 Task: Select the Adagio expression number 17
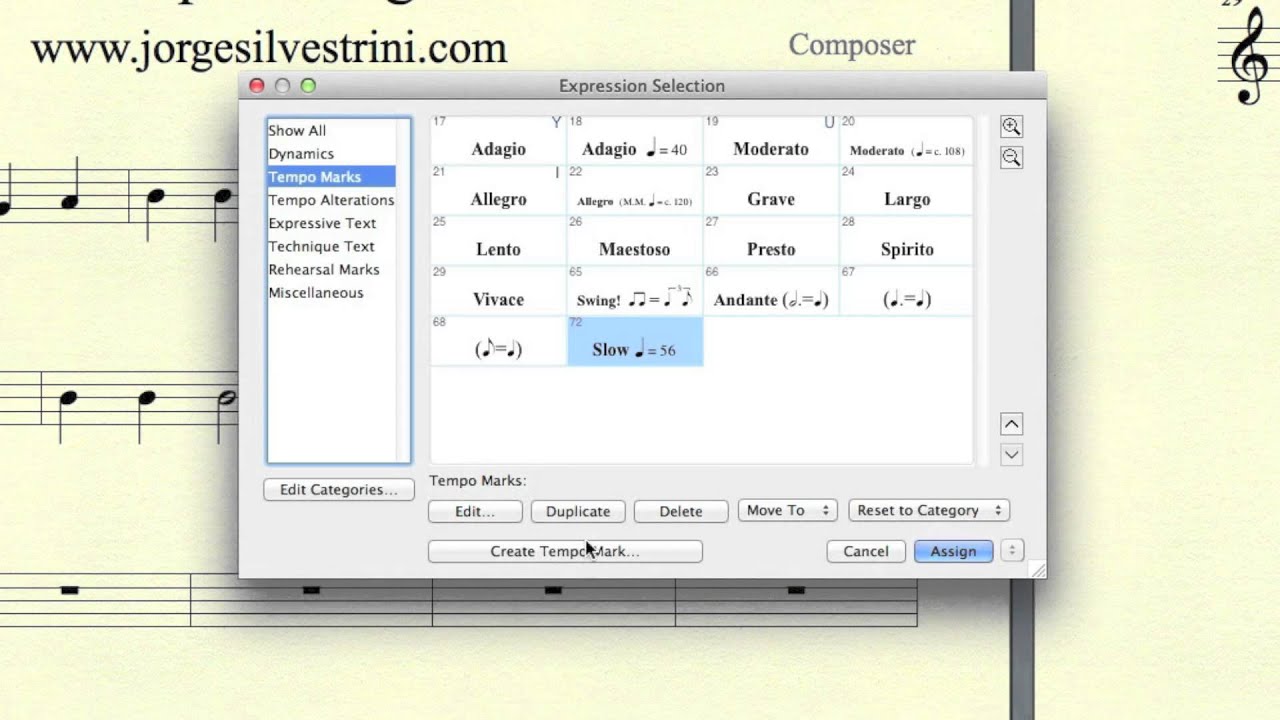(498, 140)
